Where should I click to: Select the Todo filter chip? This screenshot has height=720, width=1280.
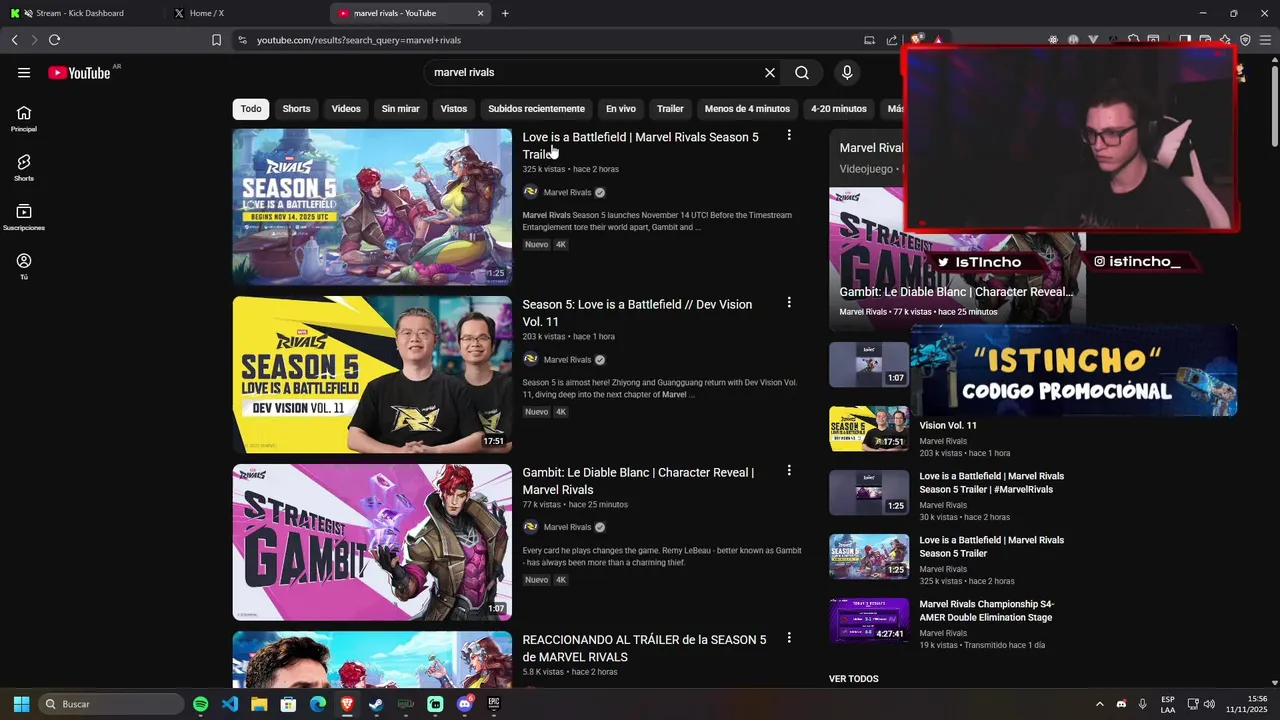tap(251, 108)
